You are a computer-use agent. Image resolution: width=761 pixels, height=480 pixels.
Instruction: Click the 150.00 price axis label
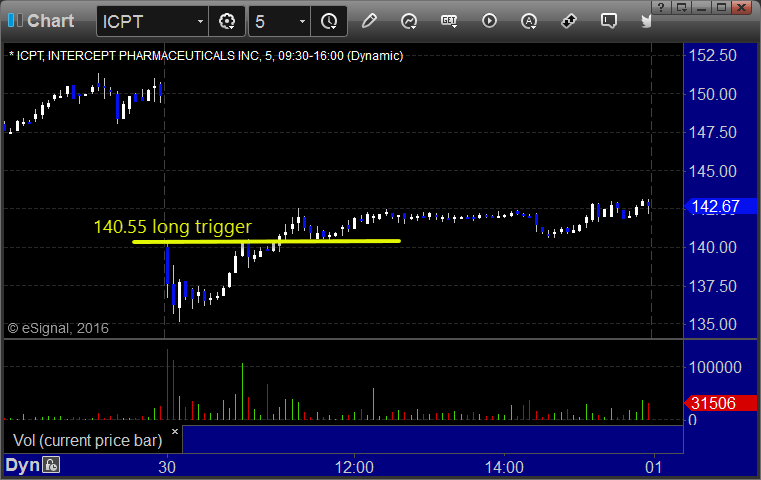[x=713, y=94]
